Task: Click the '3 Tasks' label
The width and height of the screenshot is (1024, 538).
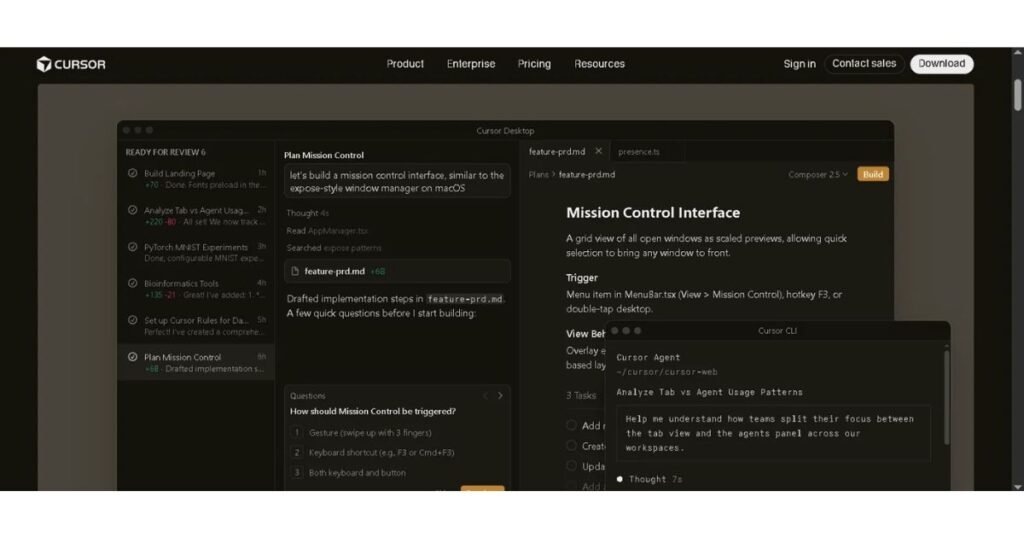Action: 581,395
